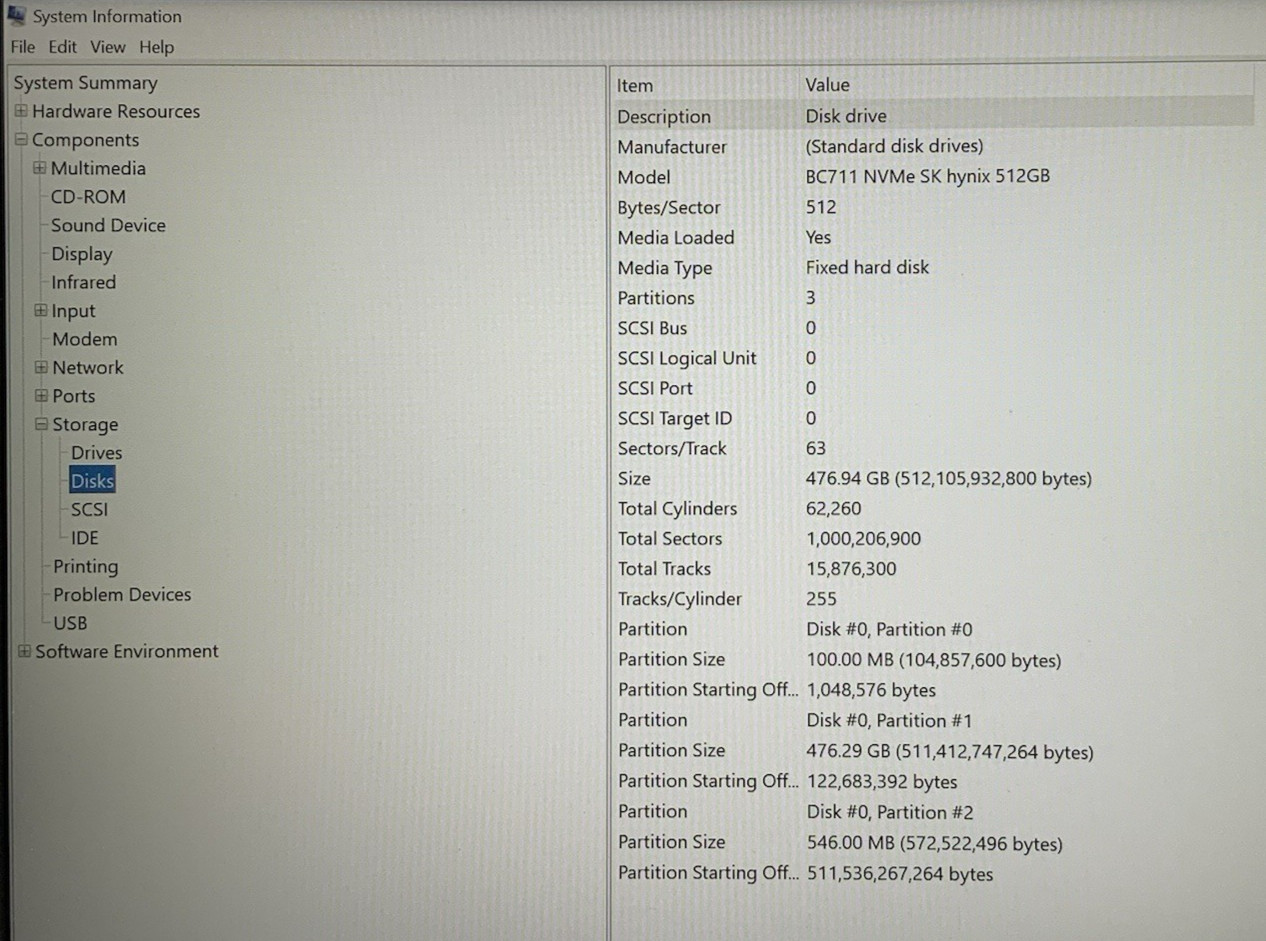1266x941 pixels.
Task: Select the USB tree item
Action: [70, 623]
